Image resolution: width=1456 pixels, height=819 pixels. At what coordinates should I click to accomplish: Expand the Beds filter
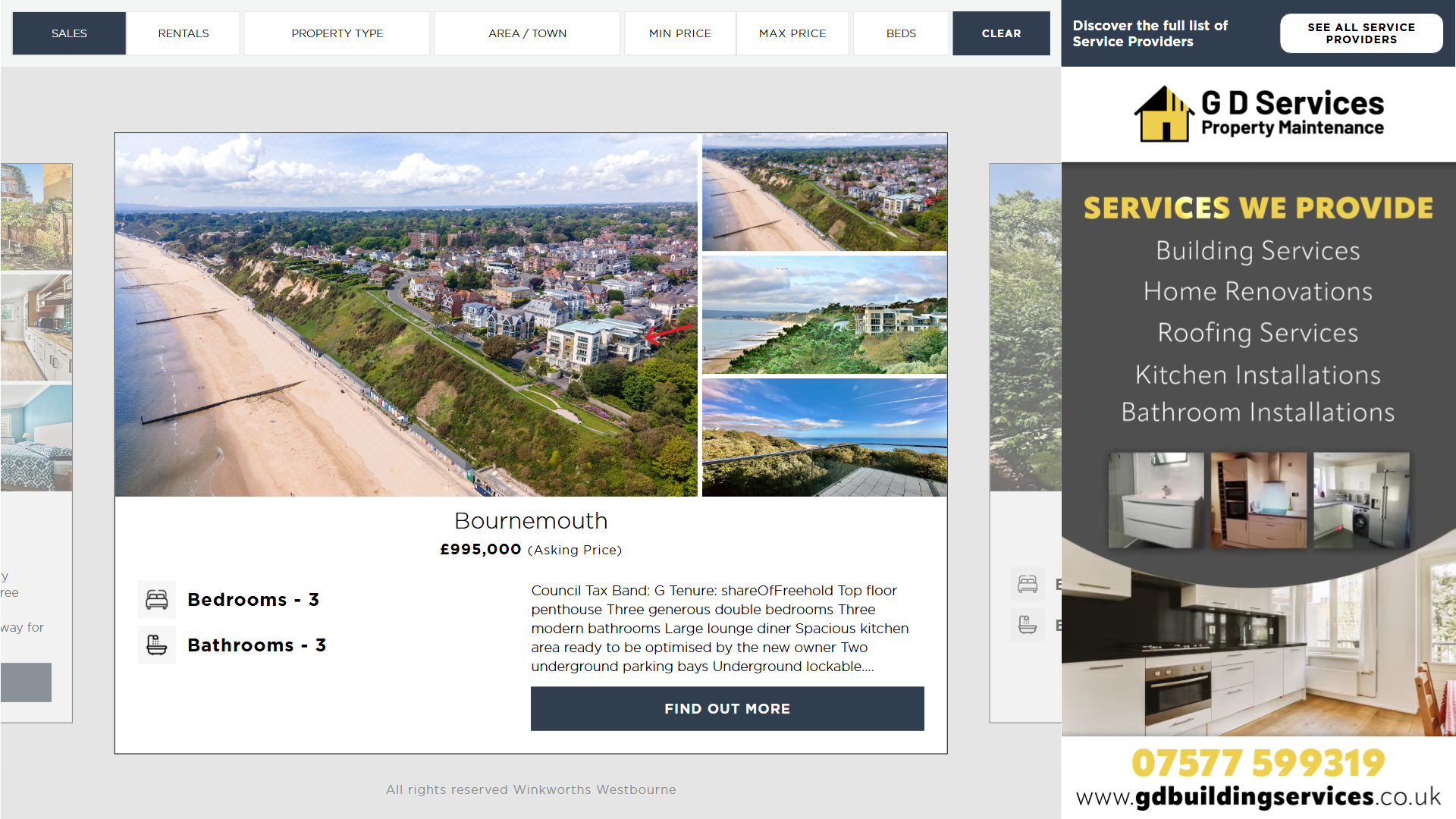pyautogui.click(x=901, y=33)
